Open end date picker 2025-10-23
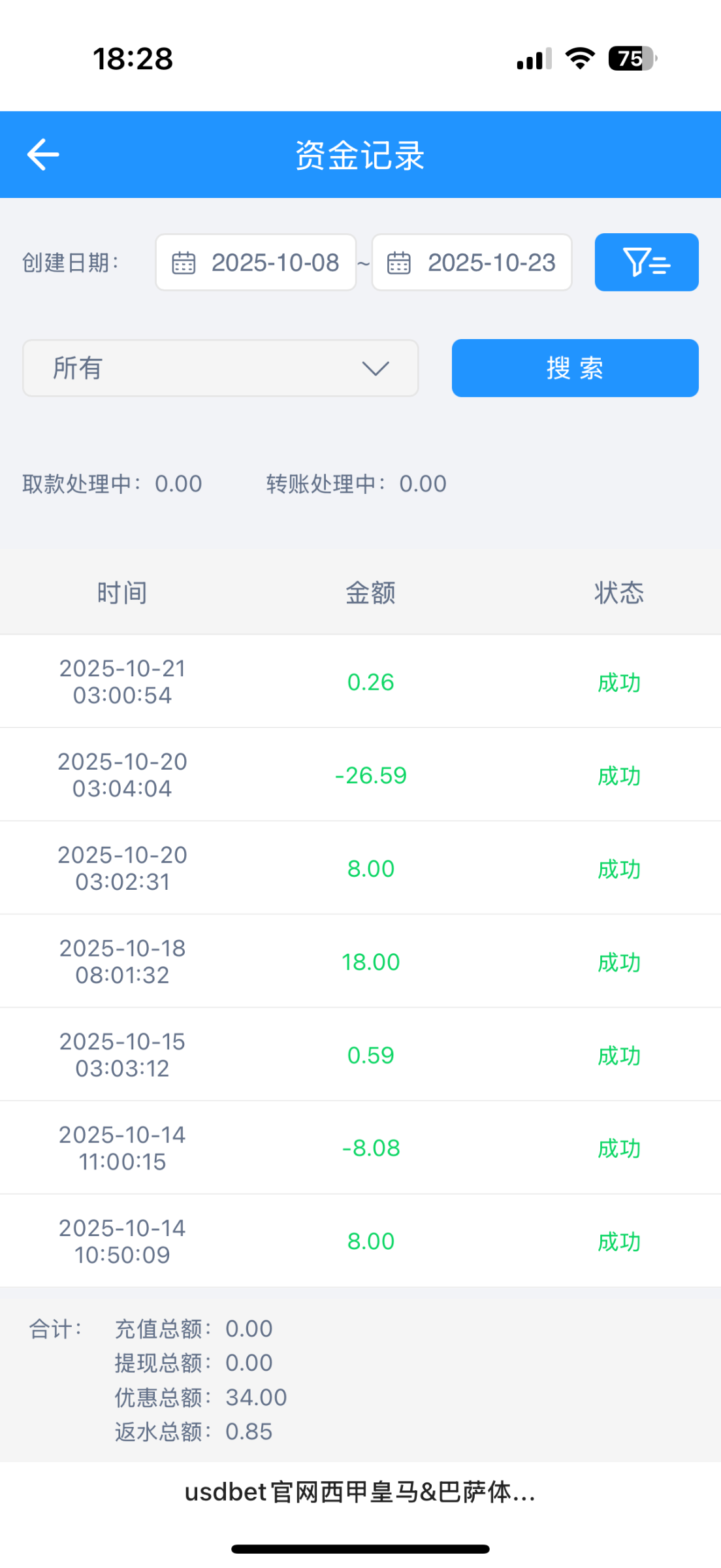Image resolution: width=721 pixels, height=1568 pixels. tap(491, 263)
